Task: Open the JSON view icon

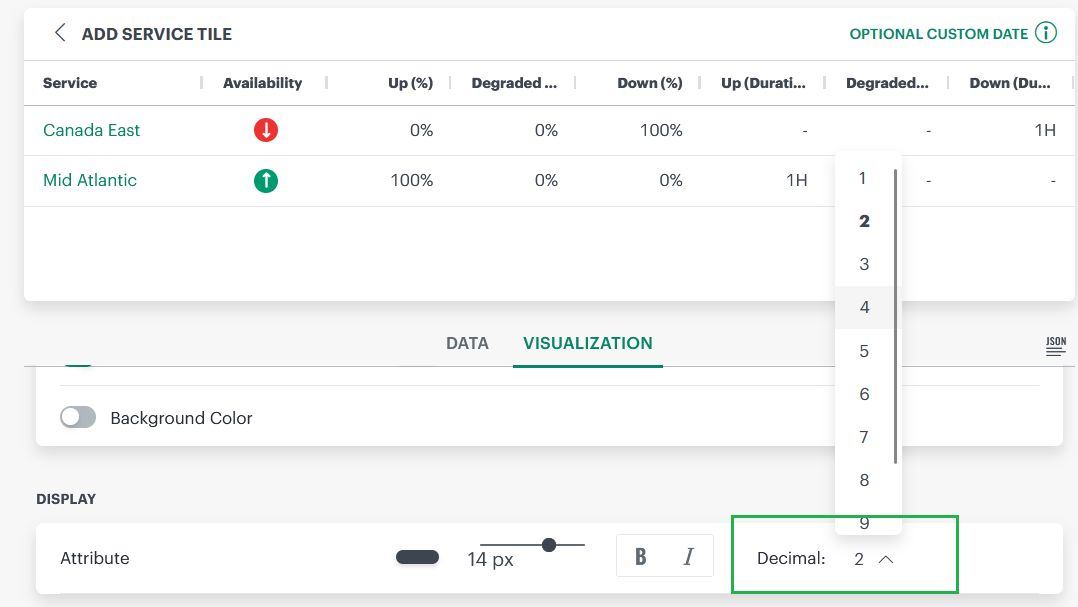Action: [x=1056, y=346]
